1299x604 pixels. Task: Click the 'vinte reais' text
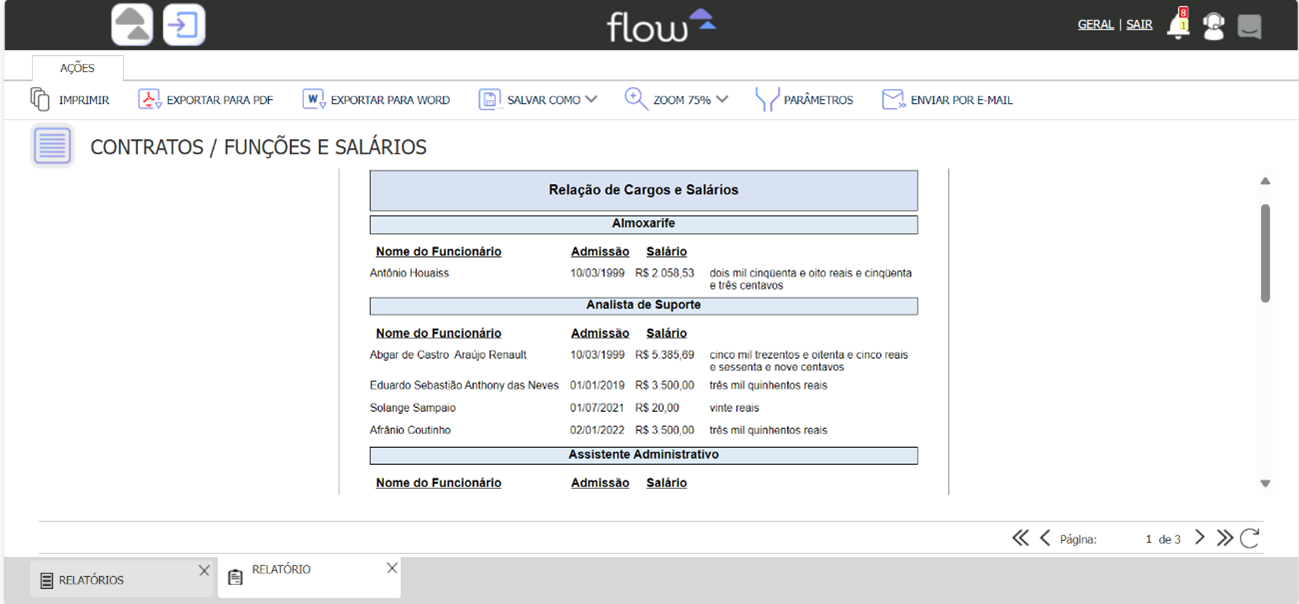(x=734, y=408)
